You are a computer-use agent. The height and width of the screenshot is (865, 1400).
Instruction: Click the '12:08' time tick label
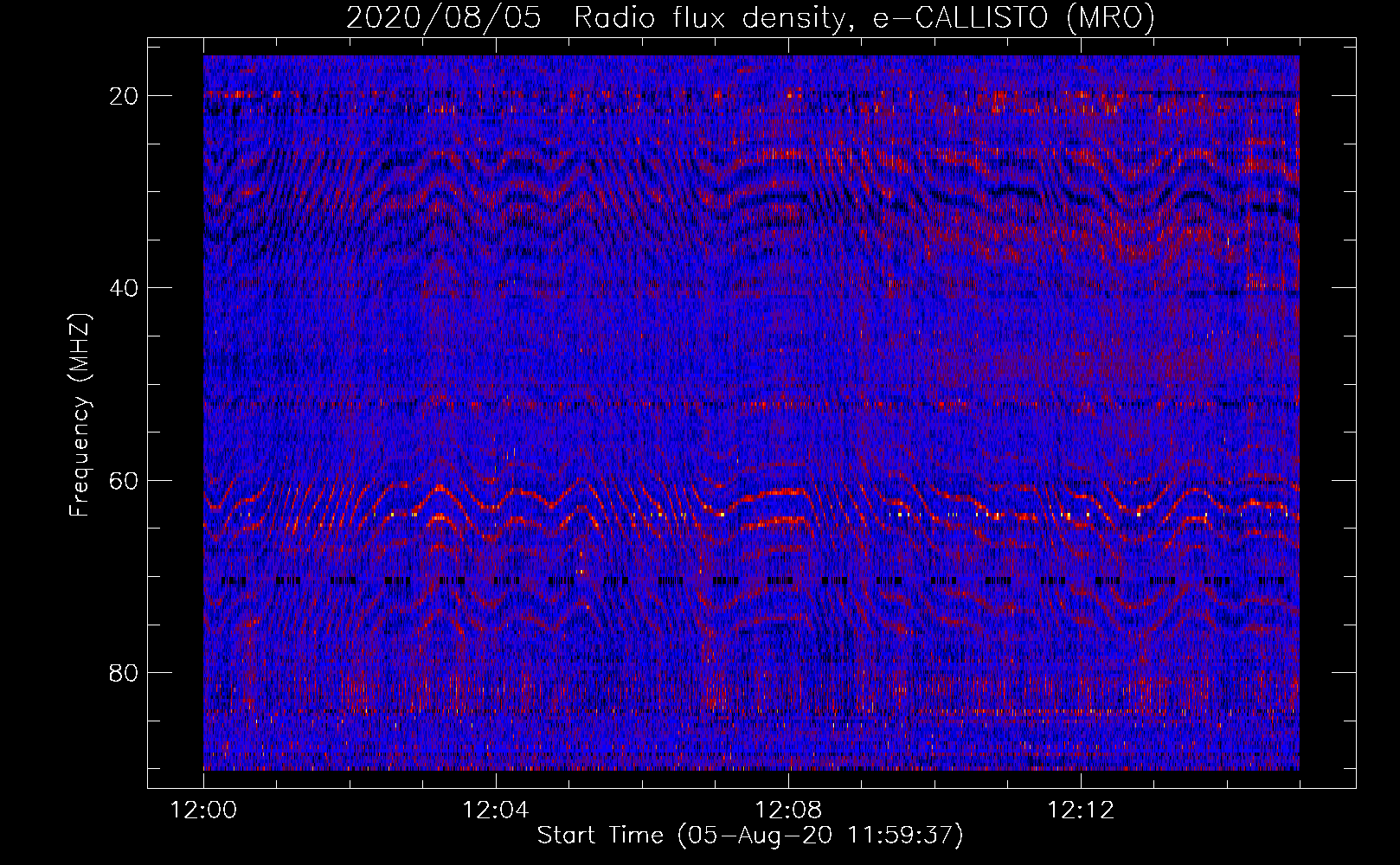tap(788, 811)
